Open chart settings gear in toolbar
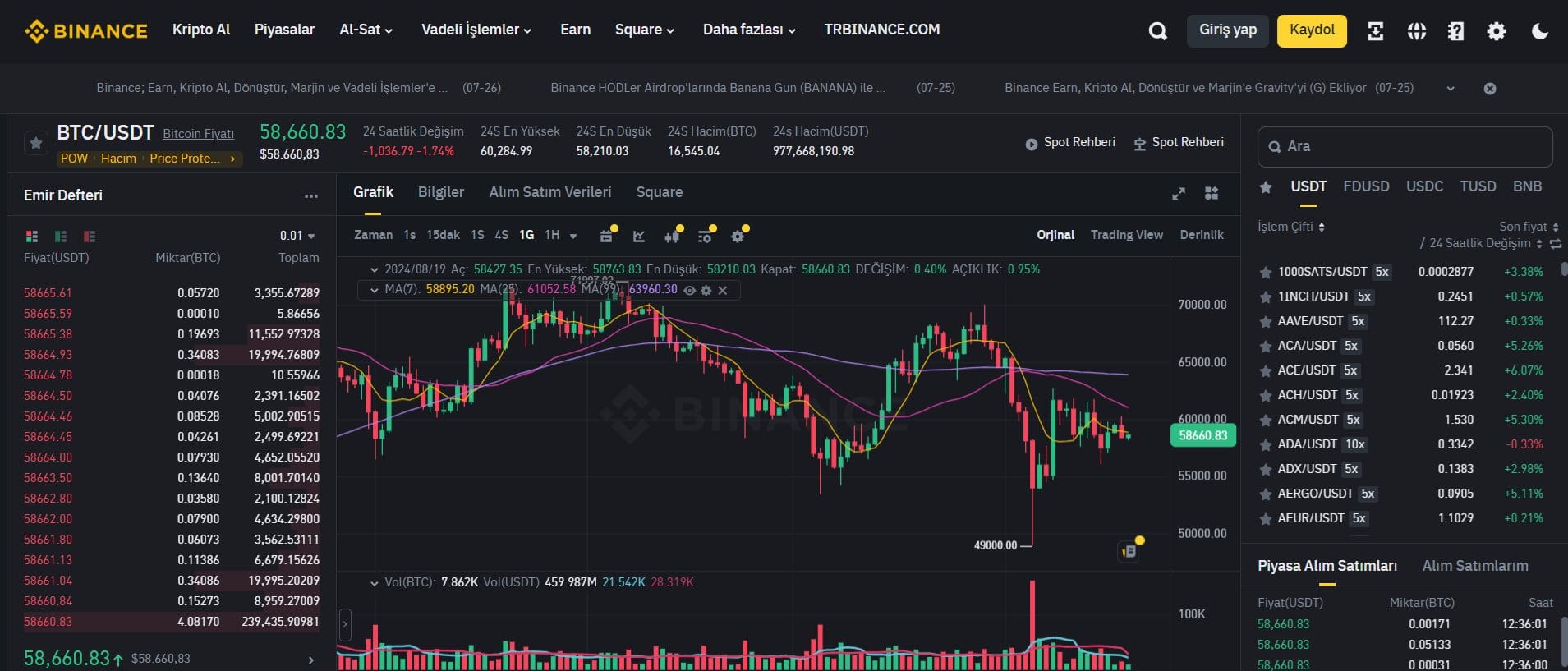Image resolution: width=1568 pixels, height=671 pixels. click(x=738, y=237)
